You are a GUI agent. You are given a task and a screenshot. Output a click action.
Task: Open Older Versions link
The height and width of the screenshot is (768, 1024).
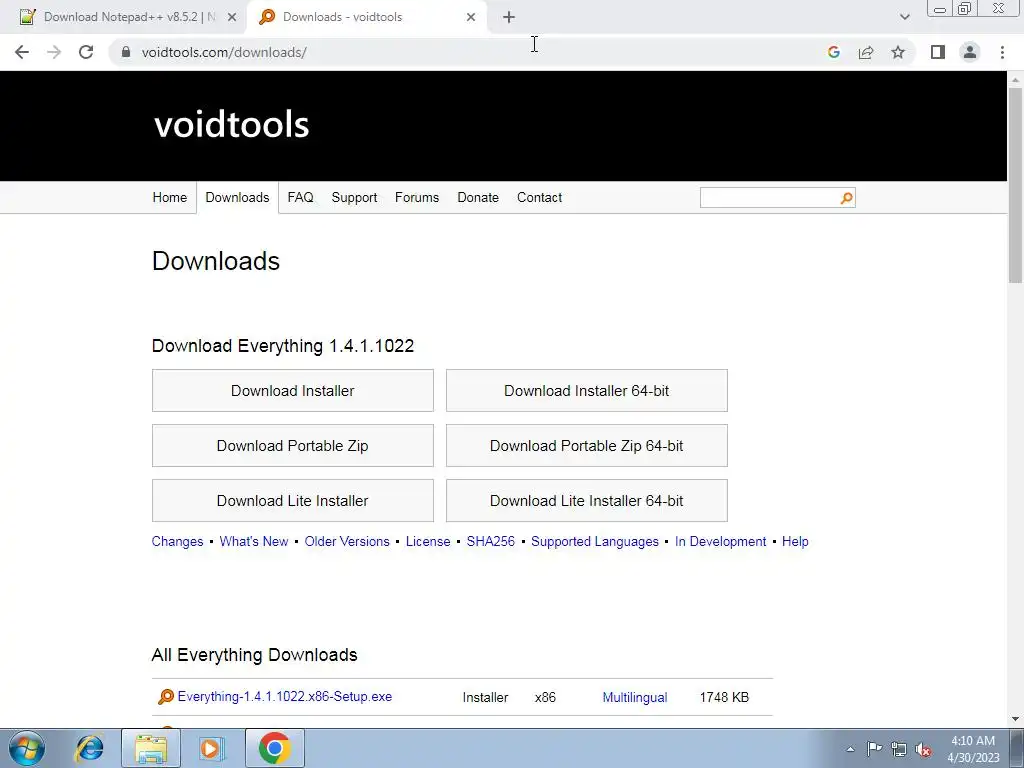(x=347, y=541)
